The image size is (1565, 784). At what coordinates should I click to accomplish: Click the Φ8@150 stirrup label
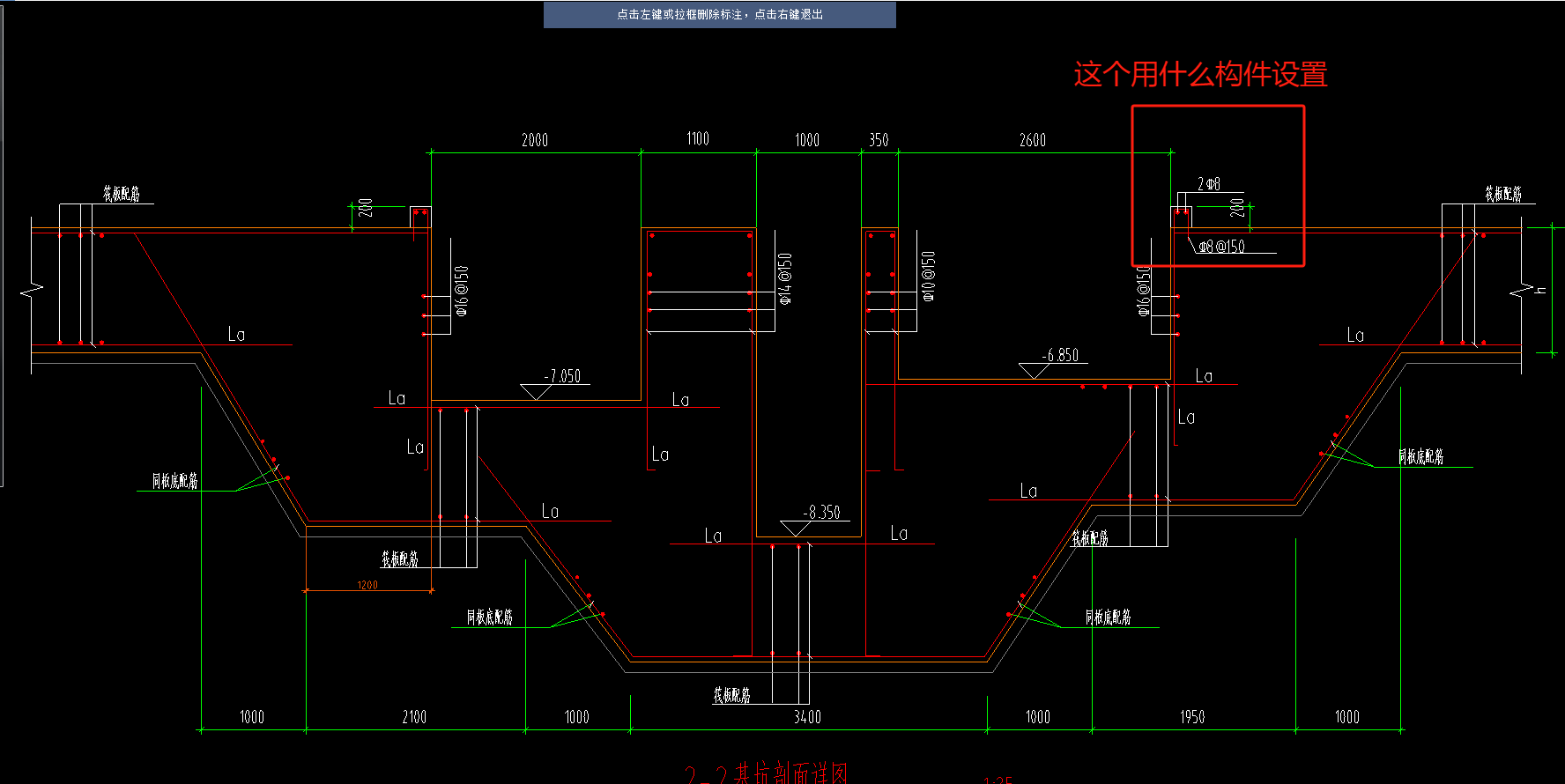coord(1222,247)
